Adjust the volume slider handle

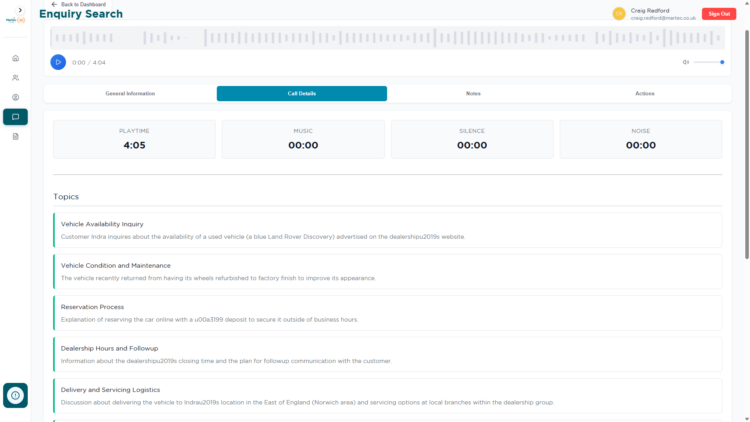pyautogui.click(x=722, y=62)
